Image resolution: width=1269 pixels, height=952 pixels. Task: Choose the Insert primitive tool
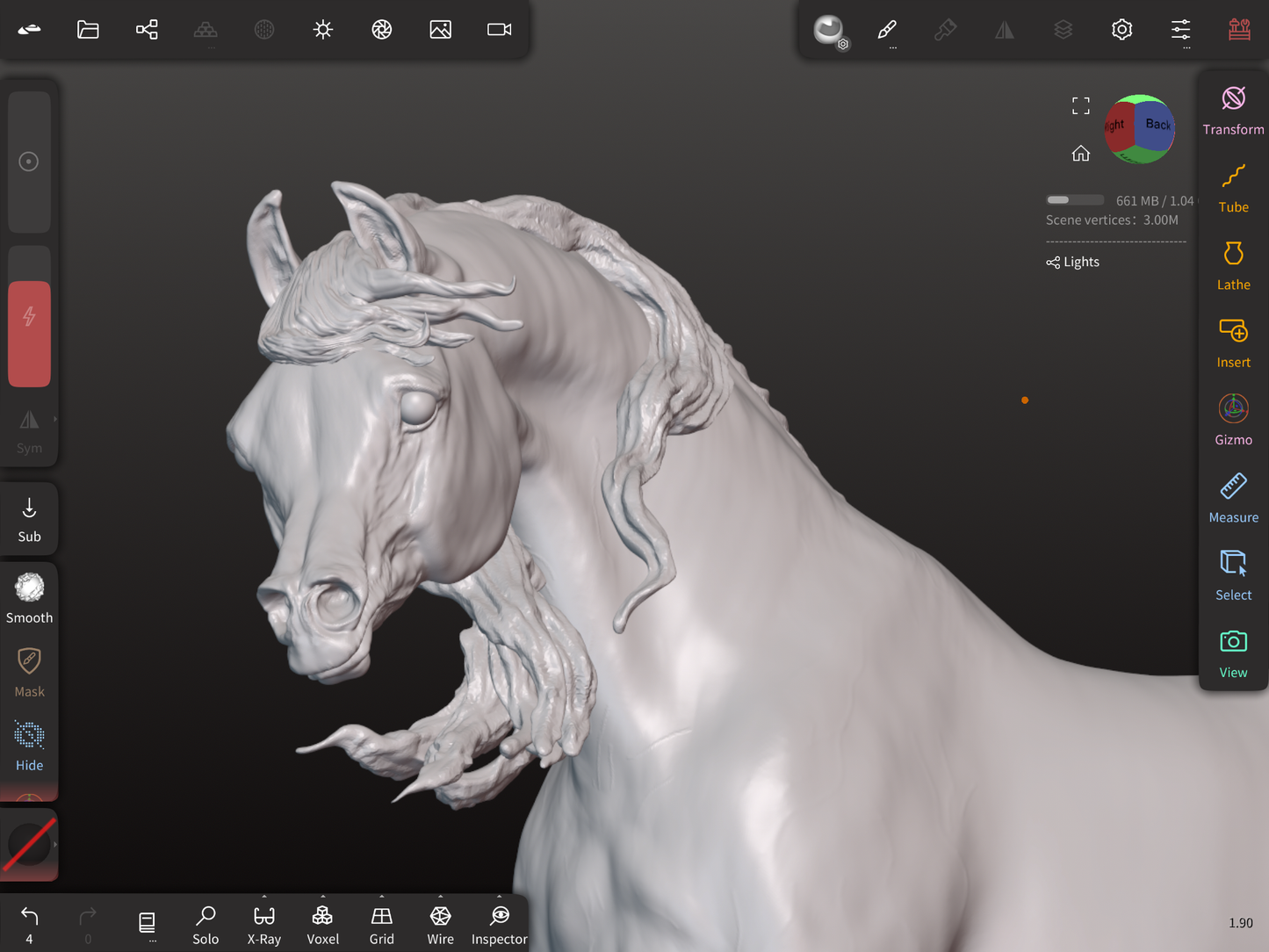[1233, 343]
